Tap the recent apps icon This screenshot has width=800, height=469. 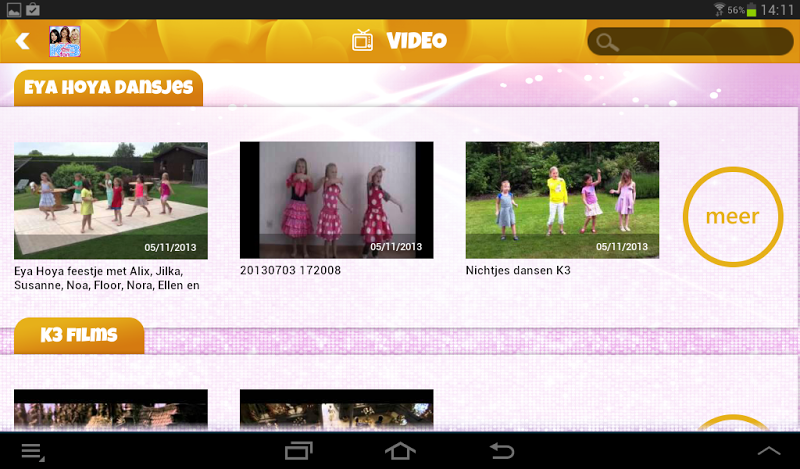[x=298, y=451]
